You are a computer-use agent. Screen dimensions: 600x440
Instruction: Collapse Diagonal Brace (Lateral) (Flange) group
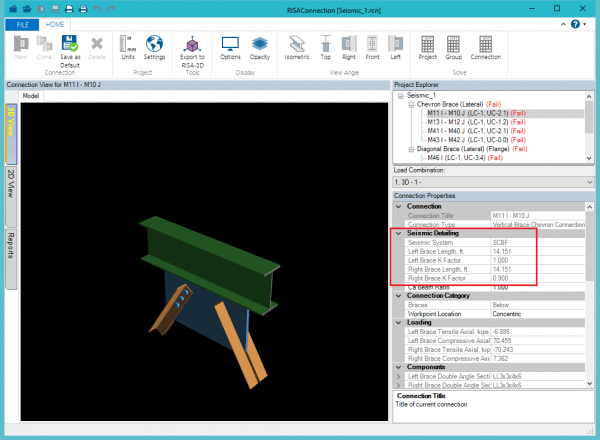click(411, 149)
